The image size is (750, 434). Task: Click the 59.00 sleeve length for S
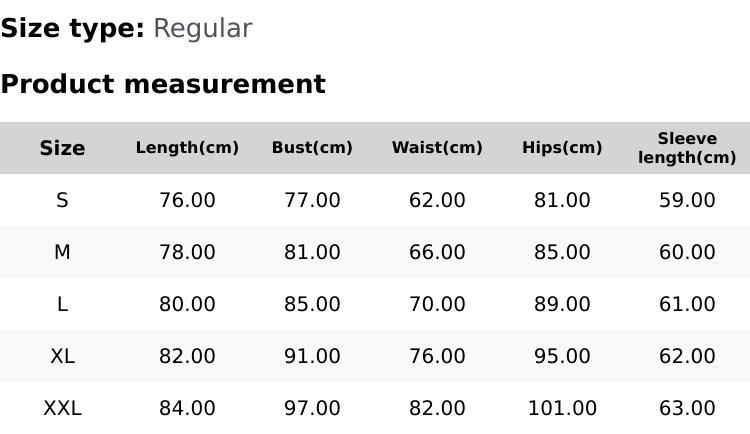[x=687, y=200]
